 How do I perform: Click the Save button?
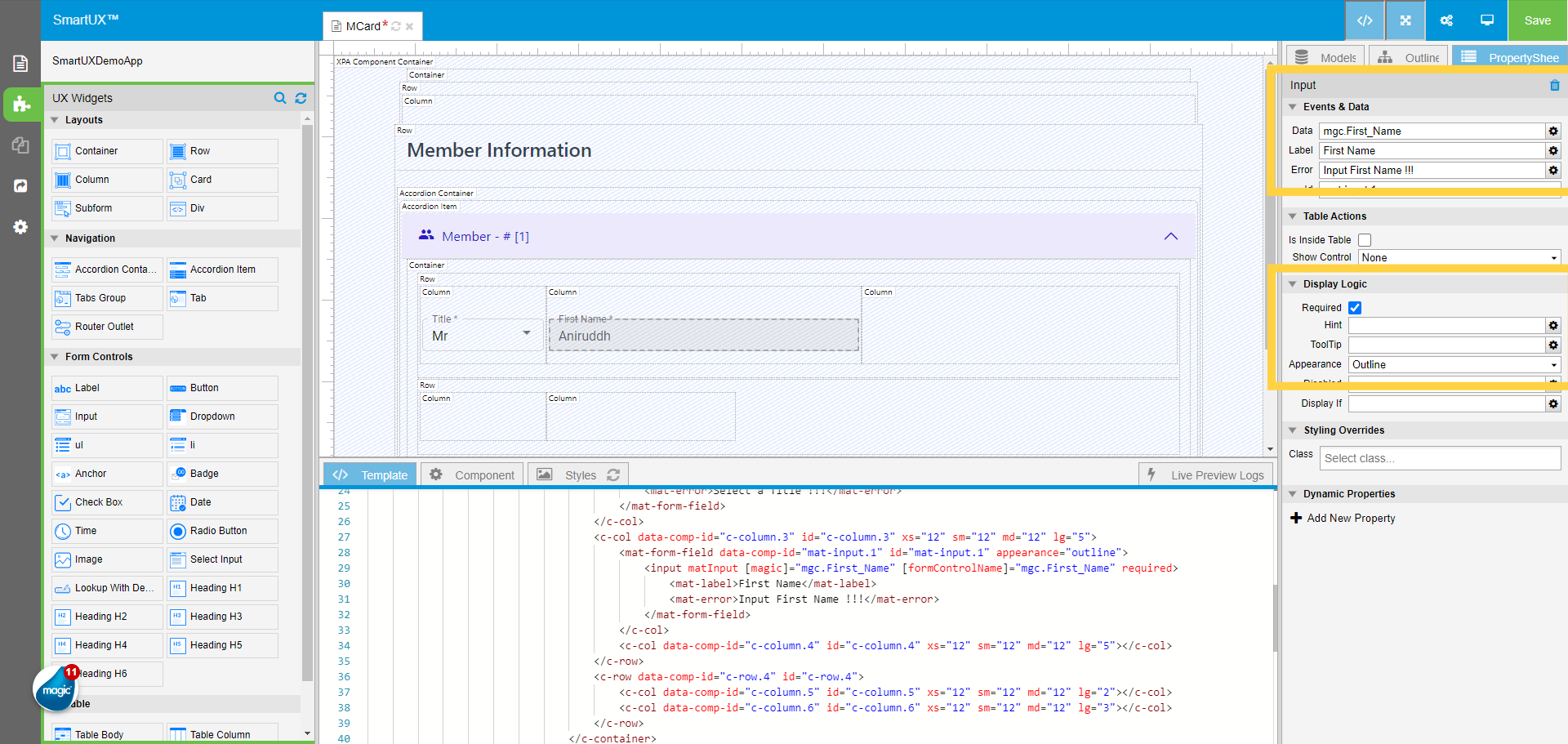pos(1537,20)
